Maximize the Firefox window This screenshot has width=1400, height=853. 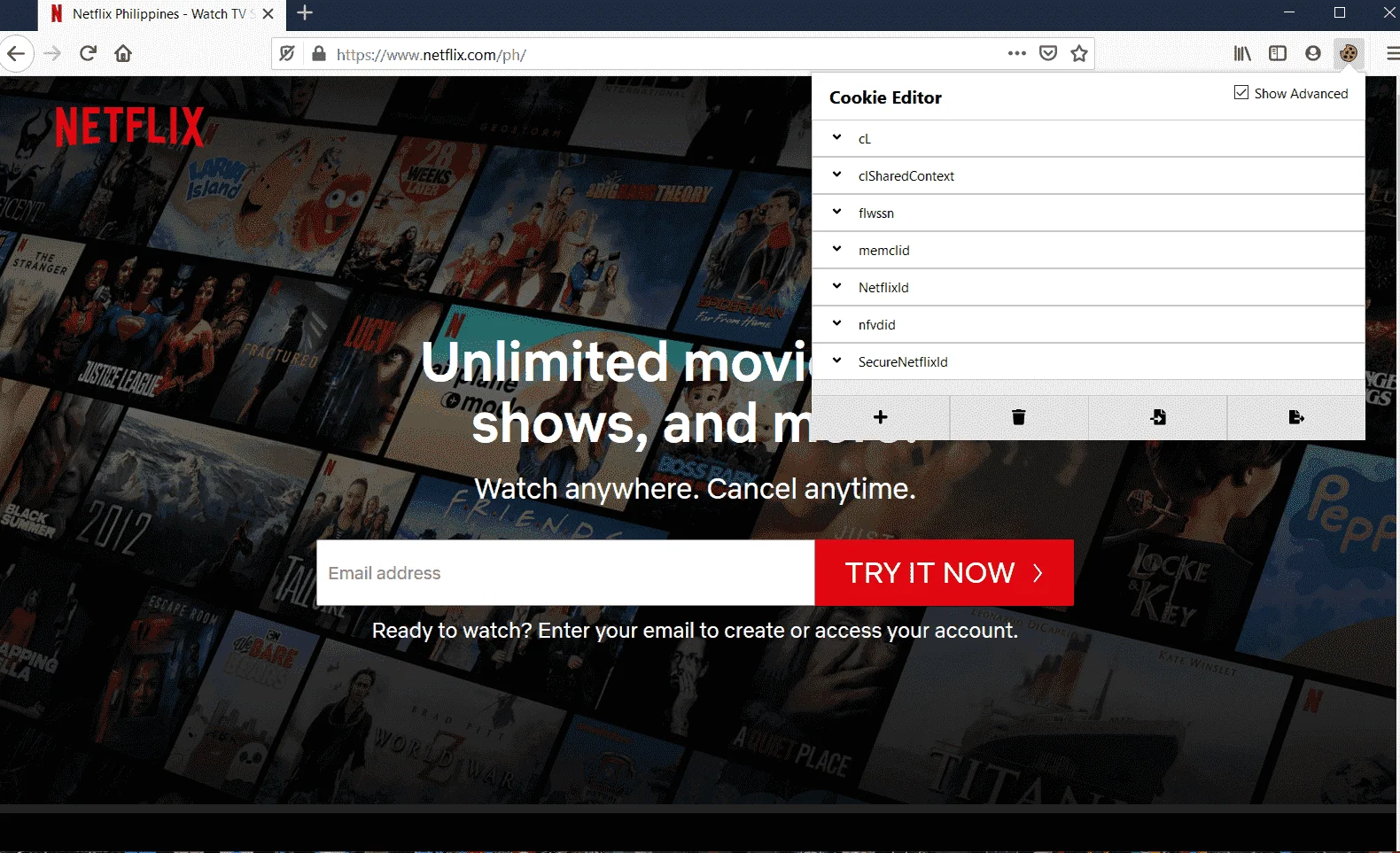1340,12
